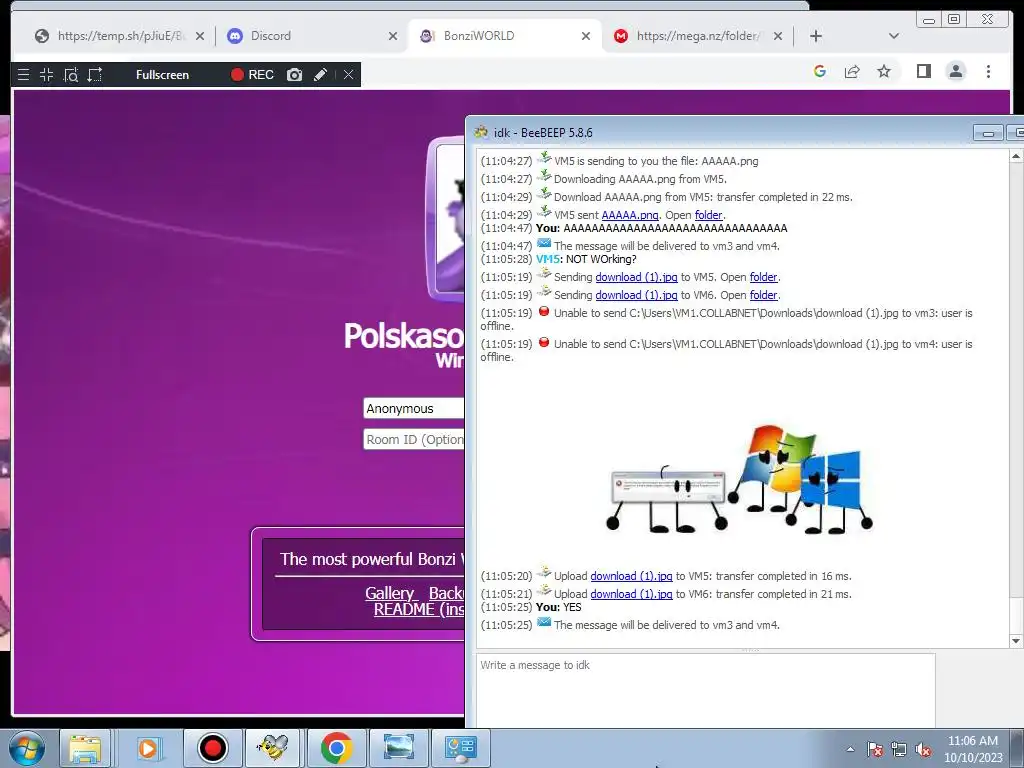This screenshot has width=1024, height=768.
Task: Click download (1).jpg in Upload to VM6 line
Action: click(x=631, y=594)
